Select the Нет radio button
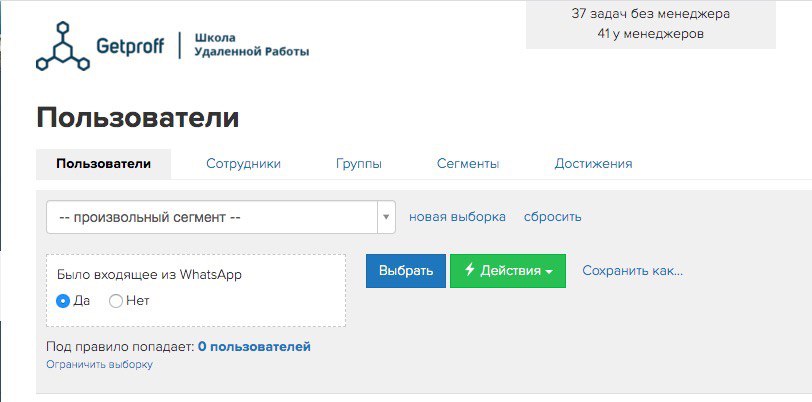The height and width of the screenshot is (402, 812). (x=116, y=301)
